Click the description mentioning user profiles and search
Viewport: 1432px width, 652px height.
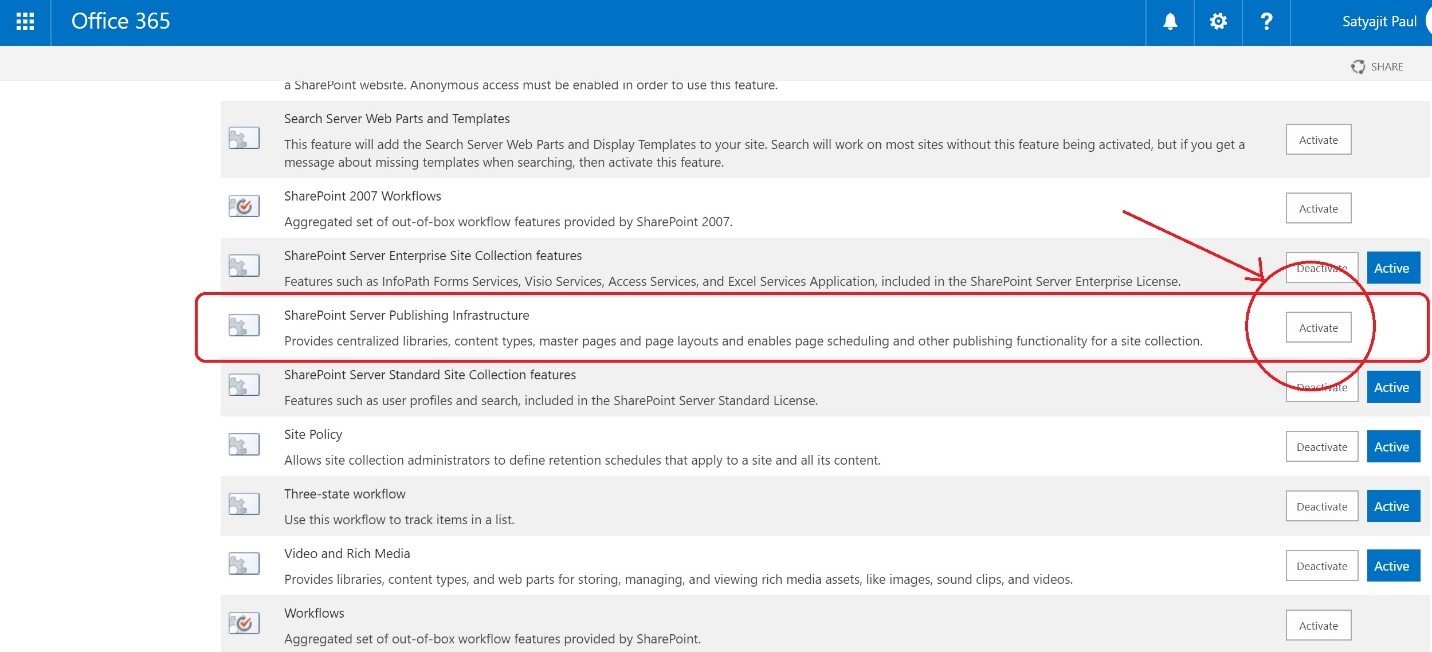pyautogui.click(x=551, y=401)
